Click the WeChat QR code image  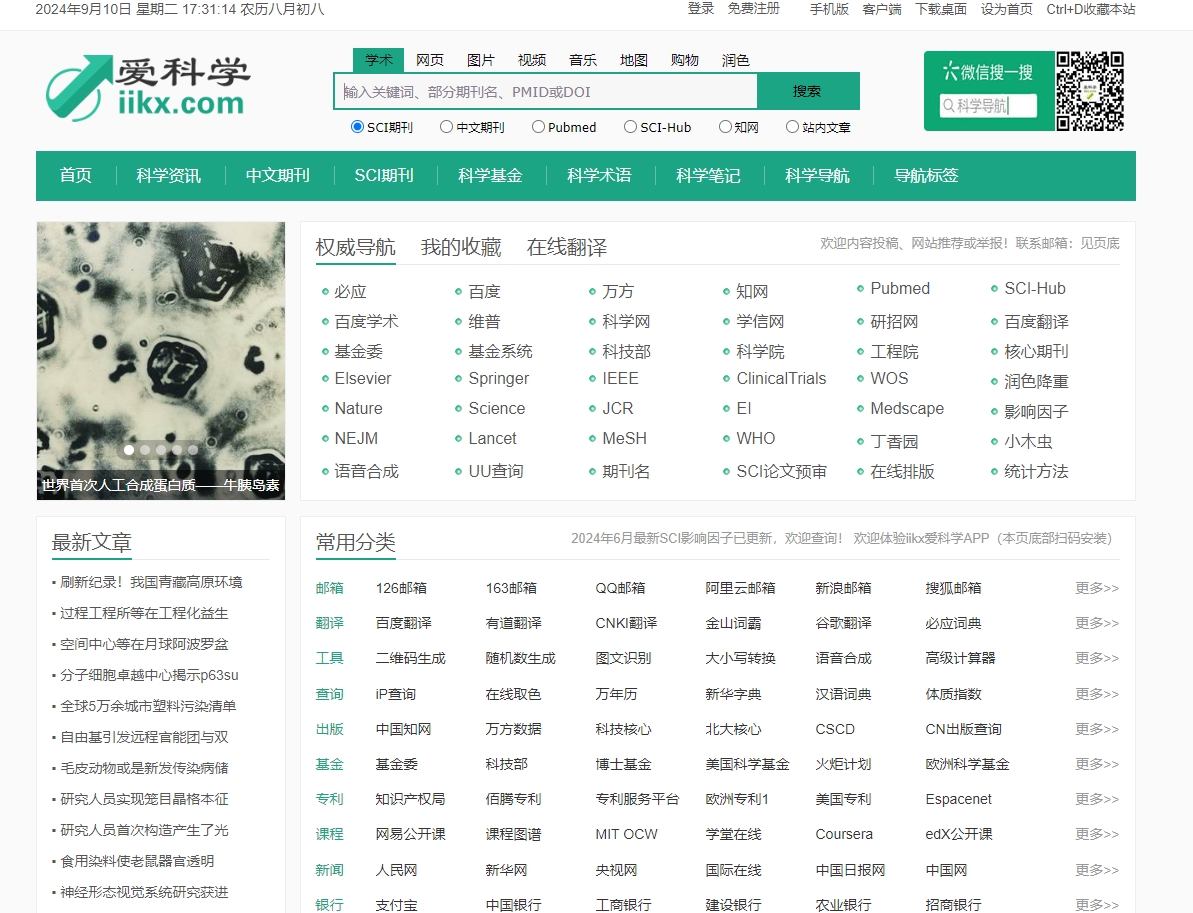tap(1090, 91)
